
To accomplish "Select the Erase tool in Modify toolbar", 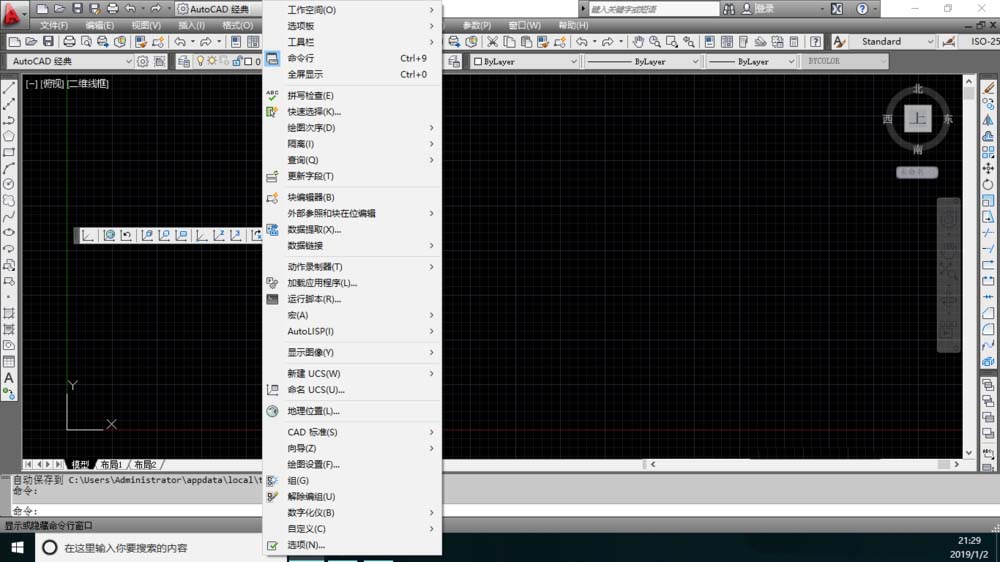I will pyautogui.click(x=988, y=88).
